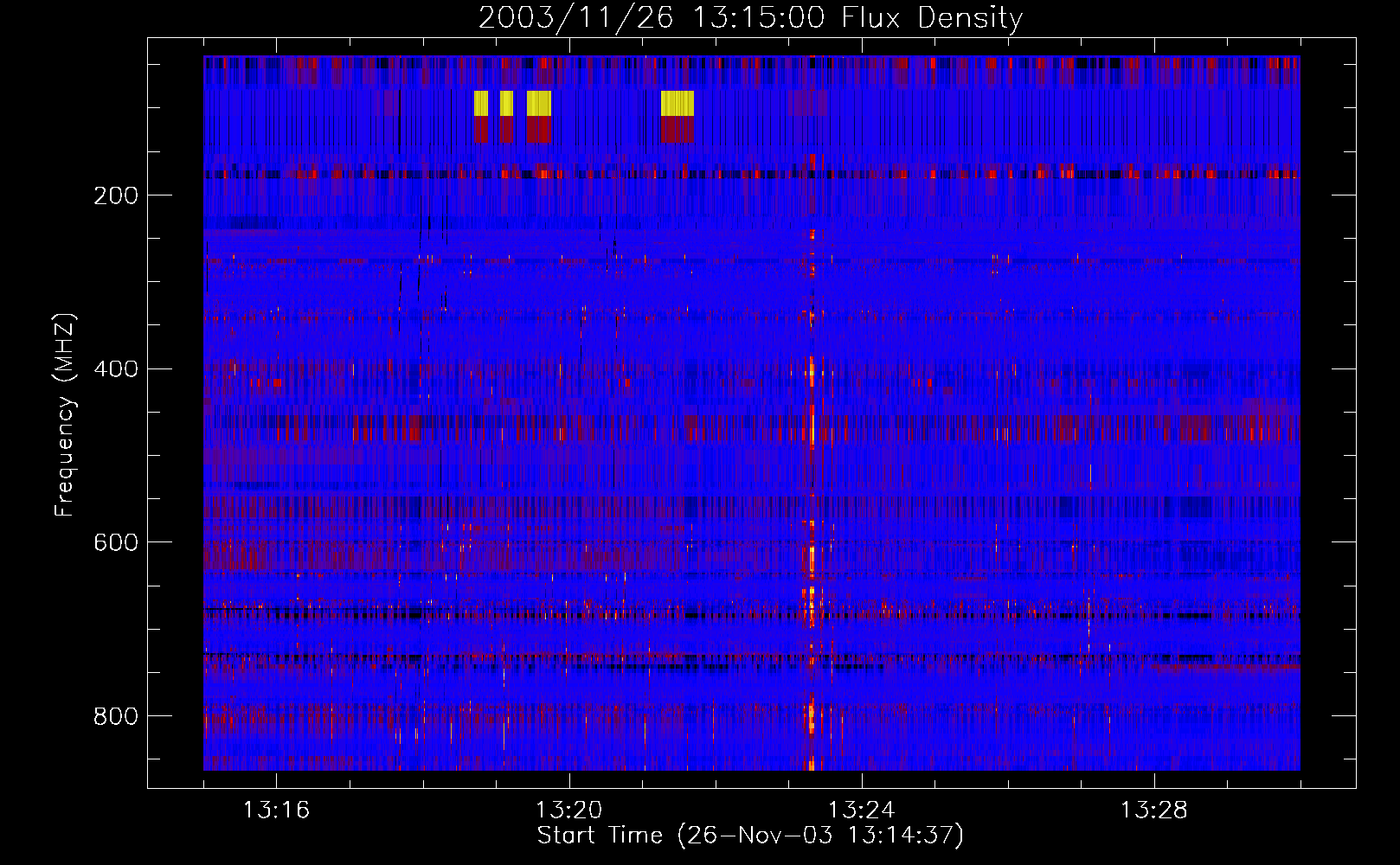Screen dimensions: 1400x865
Task: Click the dark red block under the widest yellow block
Action: click(677, 130)
